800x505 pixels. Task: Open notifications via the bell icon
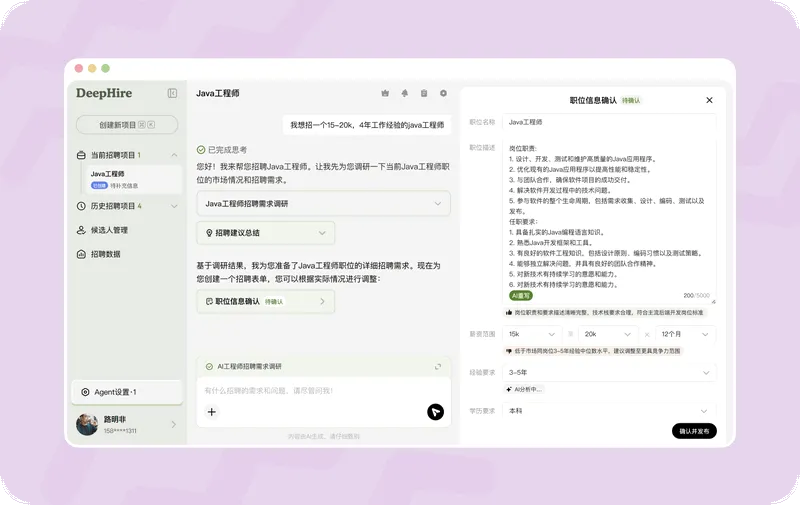[404, 93]
